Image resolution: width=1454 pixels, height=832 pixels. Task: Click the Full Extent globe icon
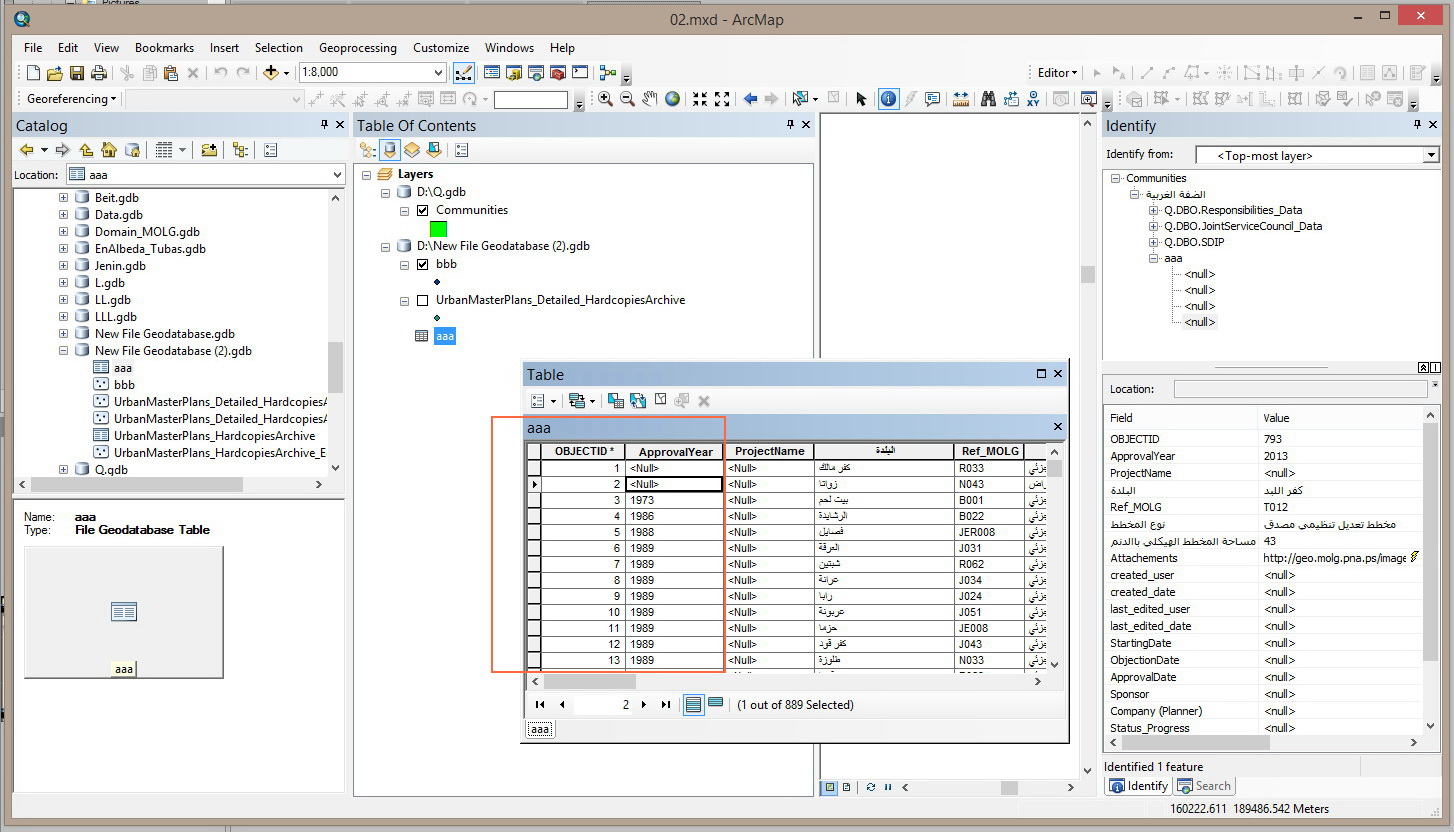[672, 99]
